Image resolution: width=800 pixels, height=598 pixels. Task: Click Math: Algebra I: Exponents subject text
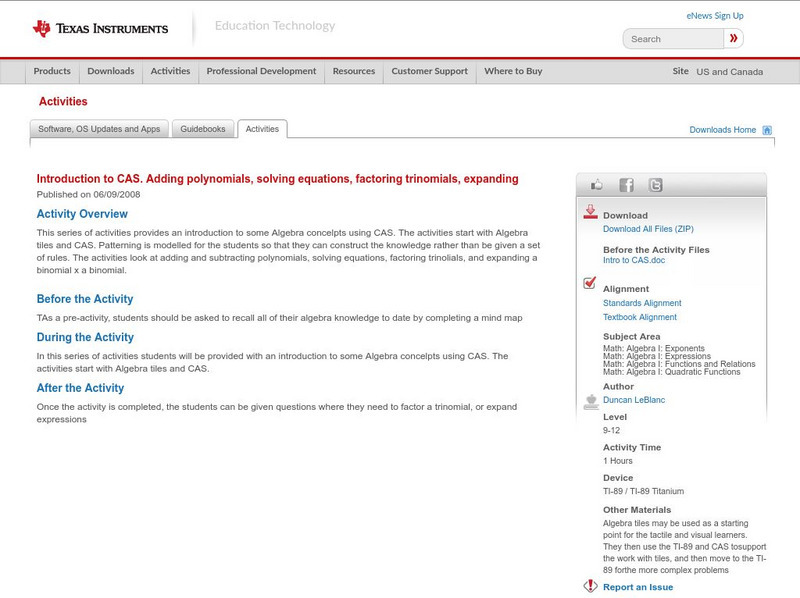coord(654,348)
